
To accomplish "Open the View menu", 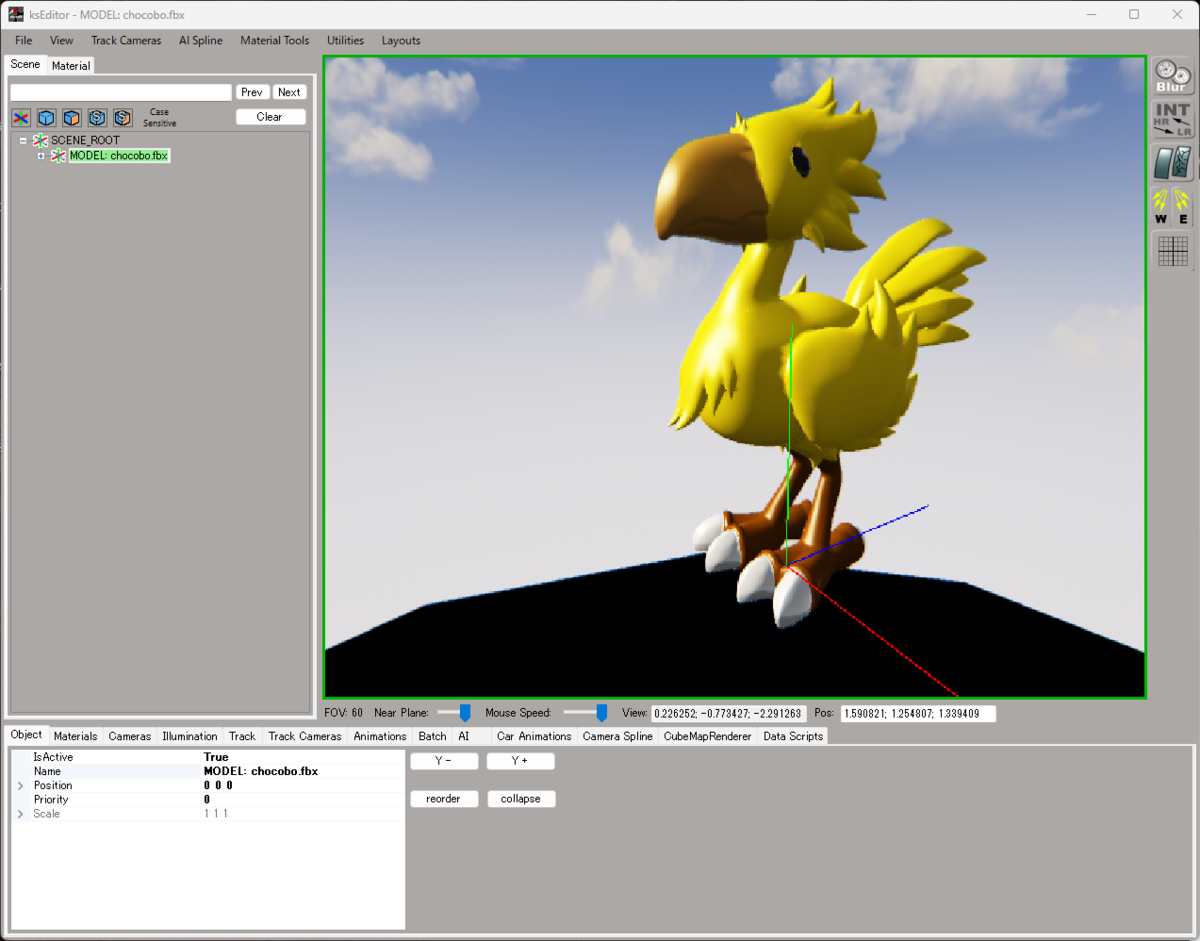I will click(62, 41).
